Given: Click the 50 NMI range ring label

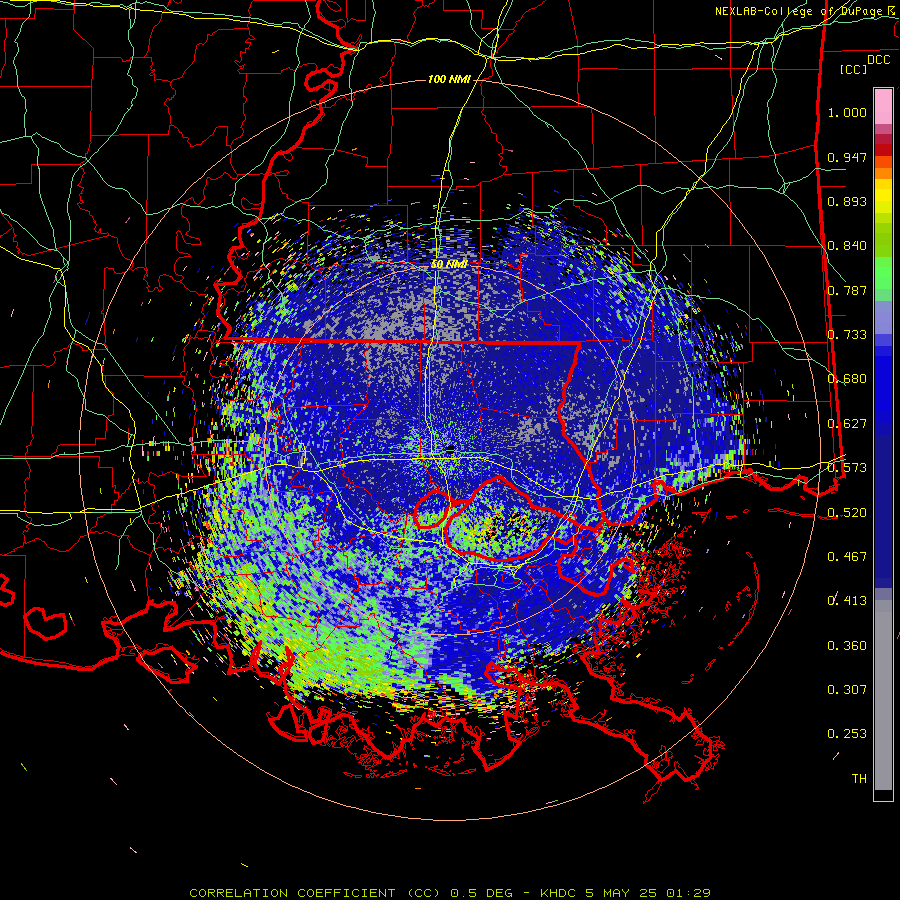Looking at the screenshot, I should 449,264.
